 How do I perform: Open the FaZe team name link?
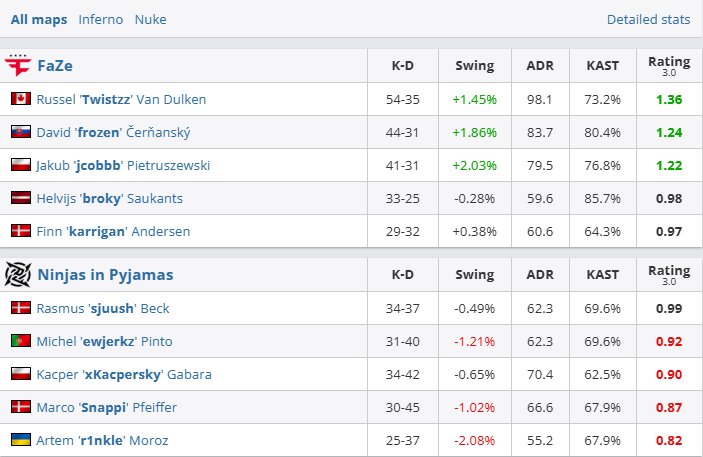[55, 66]
